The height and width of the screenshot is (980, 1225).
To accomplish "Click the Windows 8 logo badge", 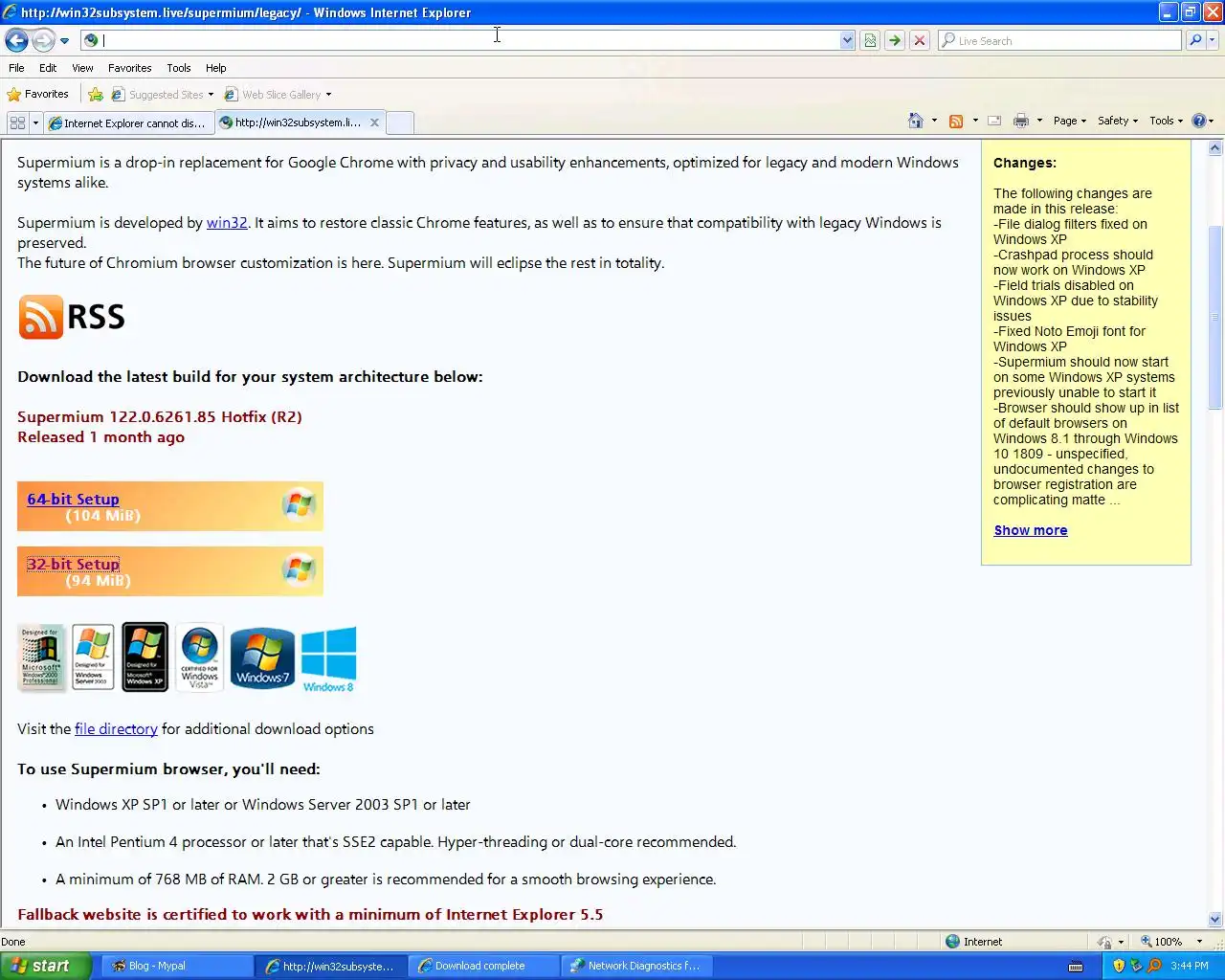I will (328, 659).
